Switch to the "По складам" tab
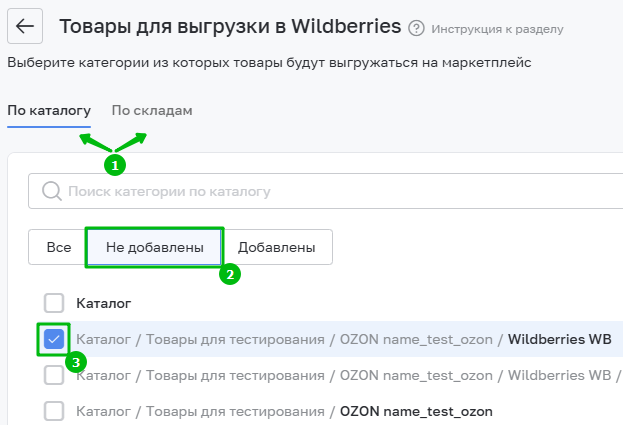Screen dimensions: 623x425 152,110
